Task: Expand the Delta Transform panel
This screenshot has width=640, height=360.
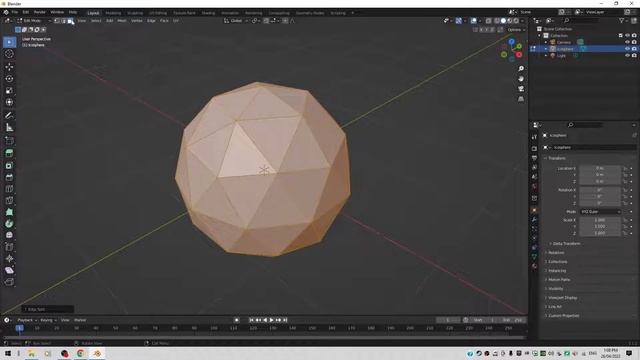Action: tap(566, 244)
